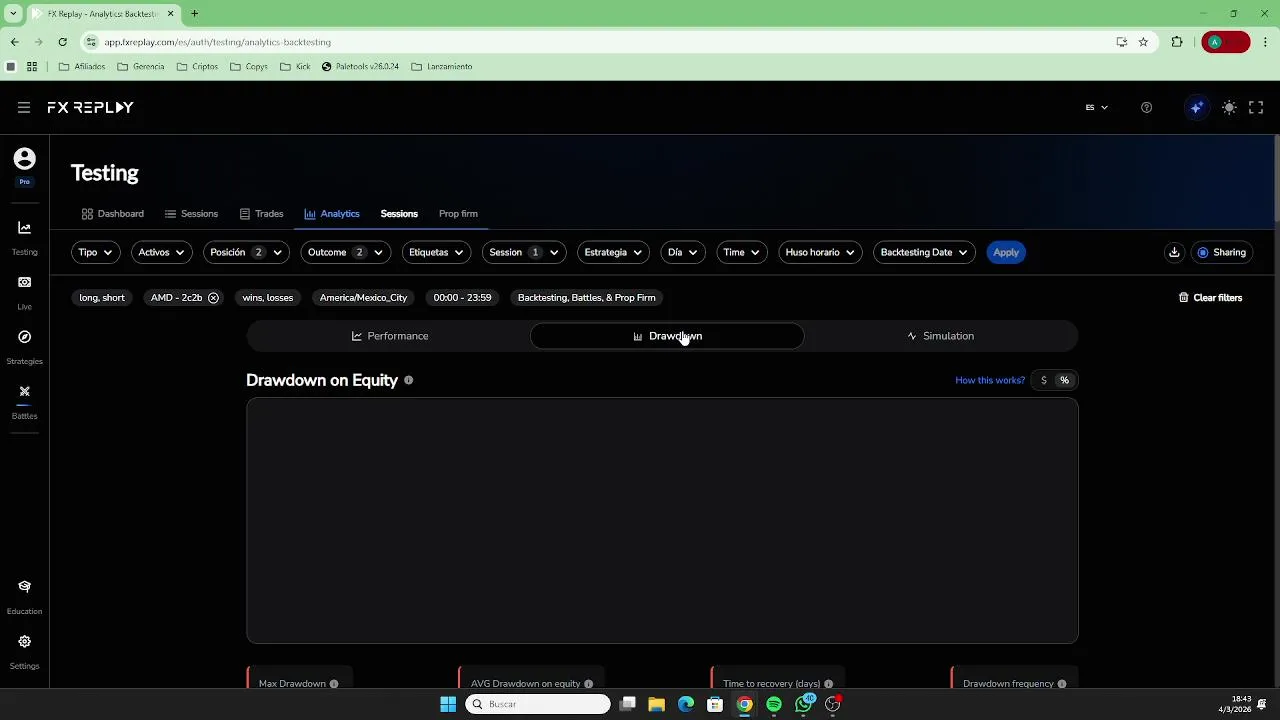Image resolution: width=1280 pixels, height=720 pixels.
Task: Expand the Activos filter dropdown
Action: tap(161, 252)
